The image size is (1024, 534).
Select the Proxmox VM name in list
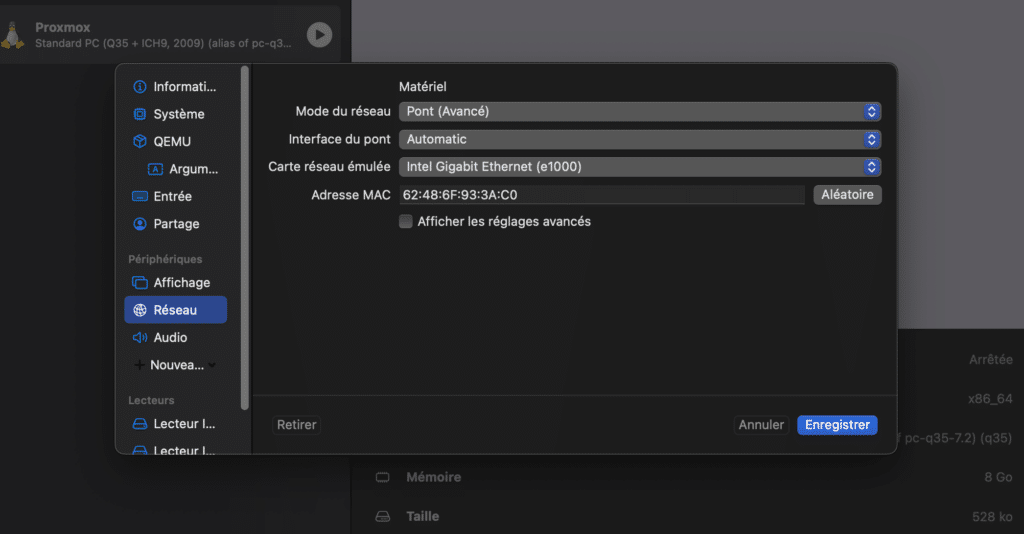point(63,27)
